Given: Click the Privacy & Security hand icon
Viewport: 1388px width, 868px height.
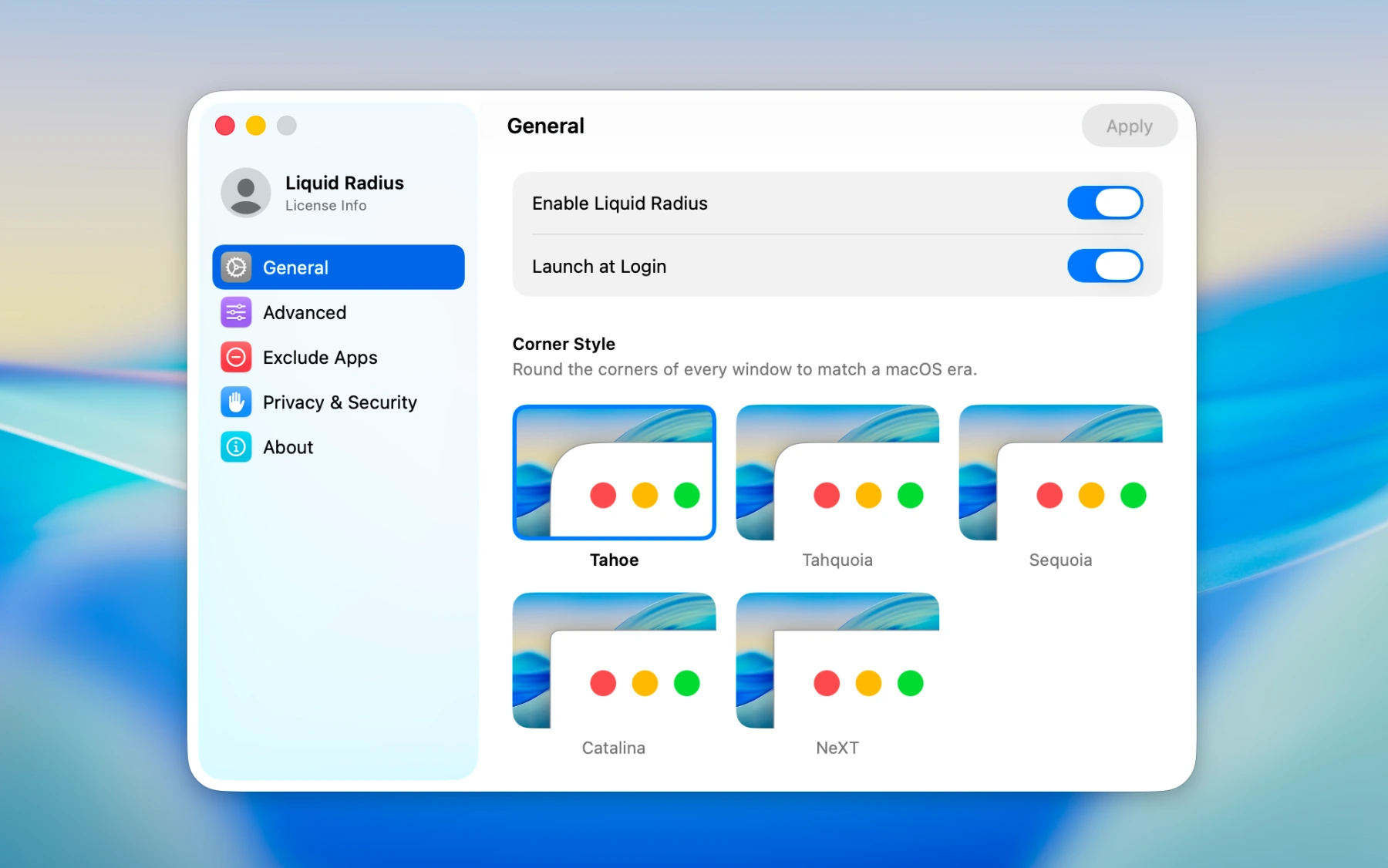Looking at the screenshot, I should (236, 402).
